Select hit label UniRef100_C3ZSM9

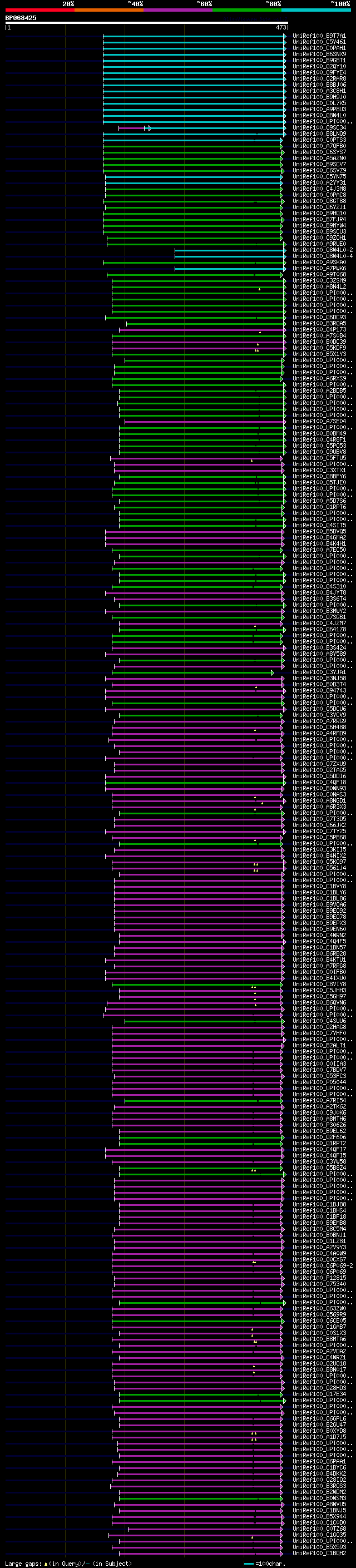[x=319, y=280]
